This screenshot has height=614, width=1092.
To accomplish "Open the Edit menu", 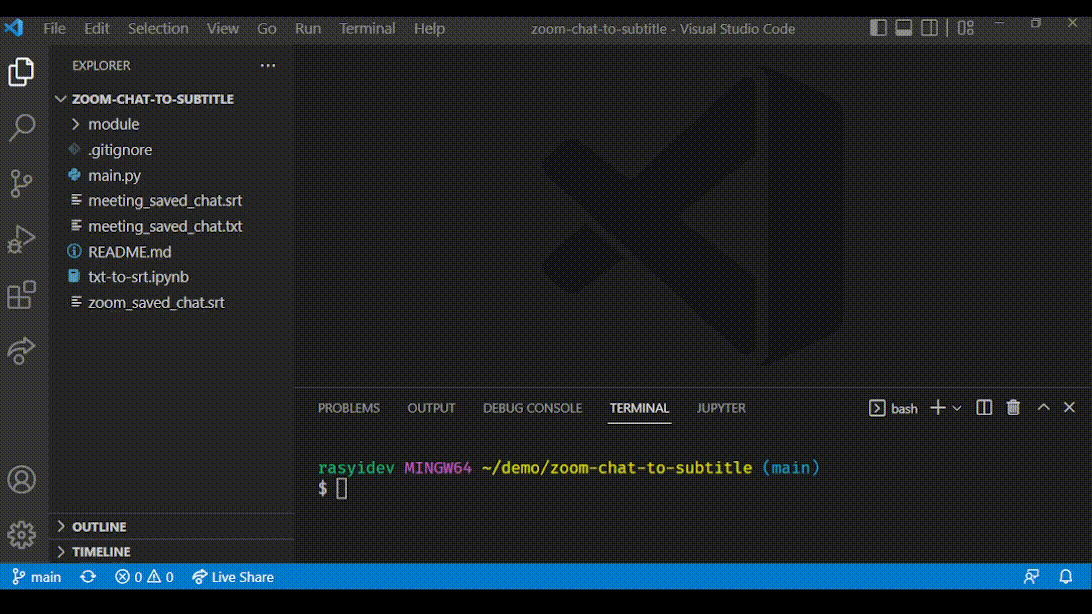I will 97,29.
